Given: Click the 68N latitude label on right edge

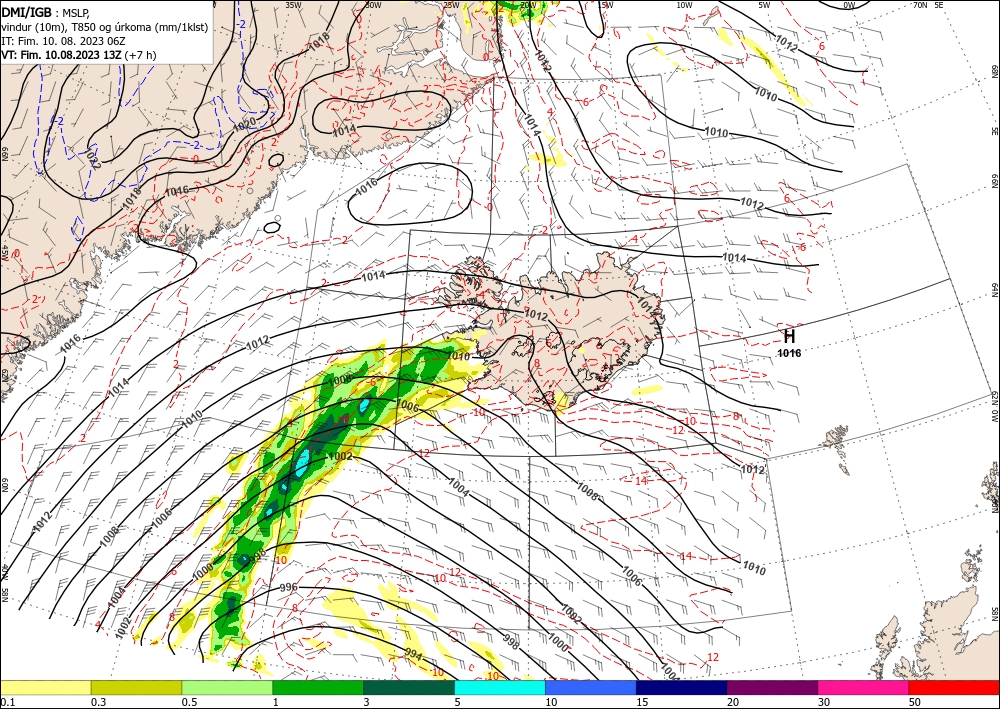Looking at the screenshot, I should pyautogui.click(x=994, y=70).
